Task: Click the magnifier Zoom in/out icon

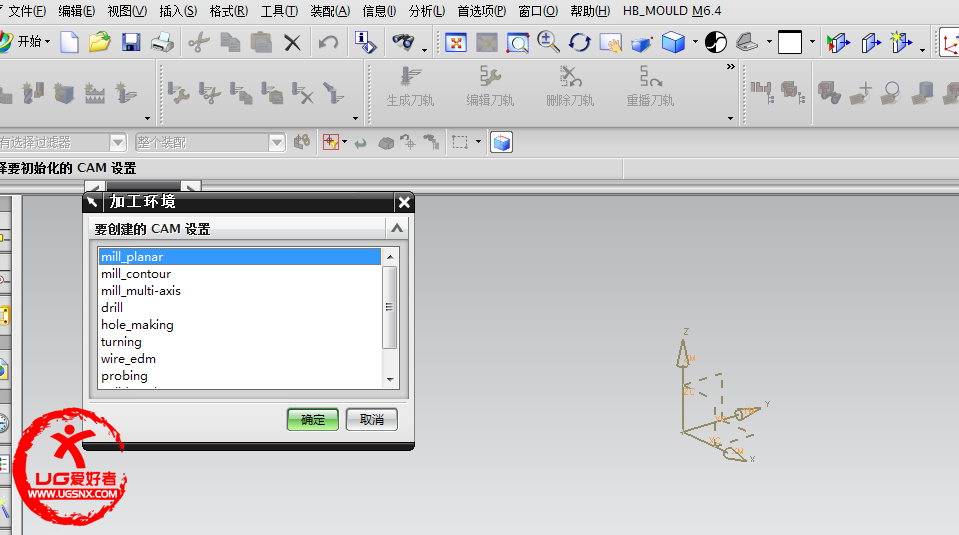Action: click(x=548, y=42)
